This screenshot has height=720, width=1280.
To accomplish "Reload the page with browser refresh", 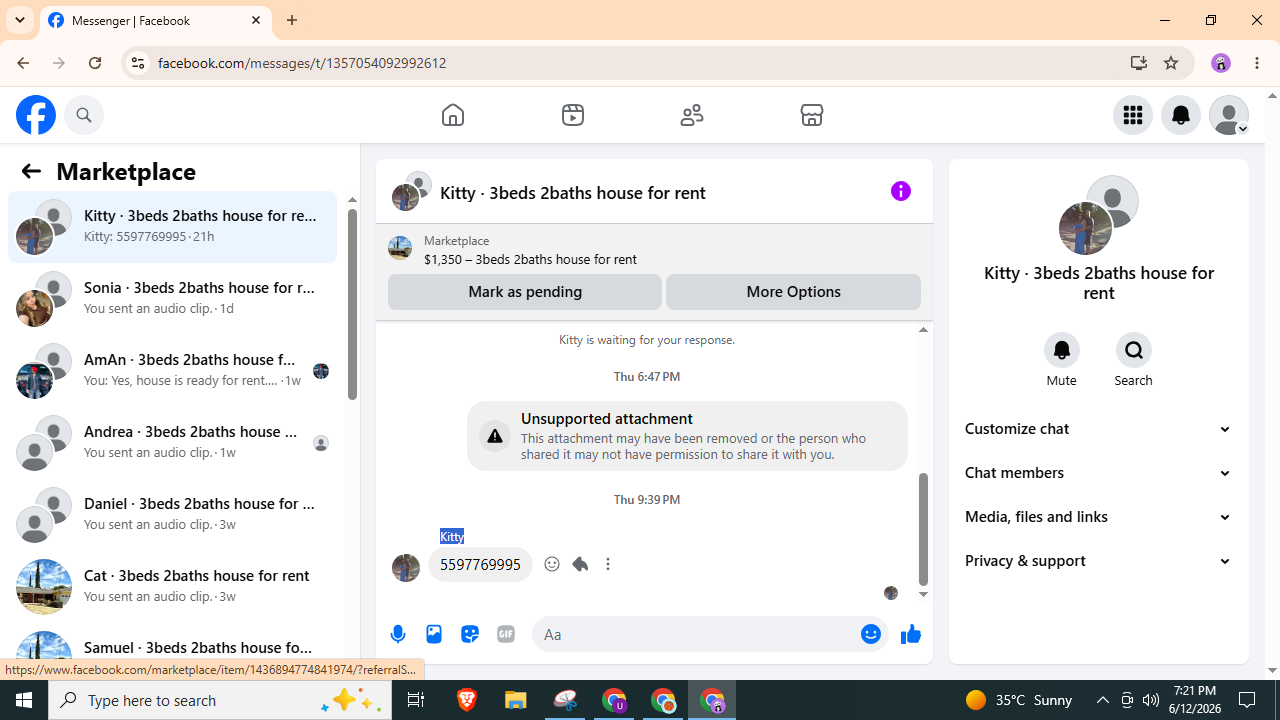I will 95,63.
